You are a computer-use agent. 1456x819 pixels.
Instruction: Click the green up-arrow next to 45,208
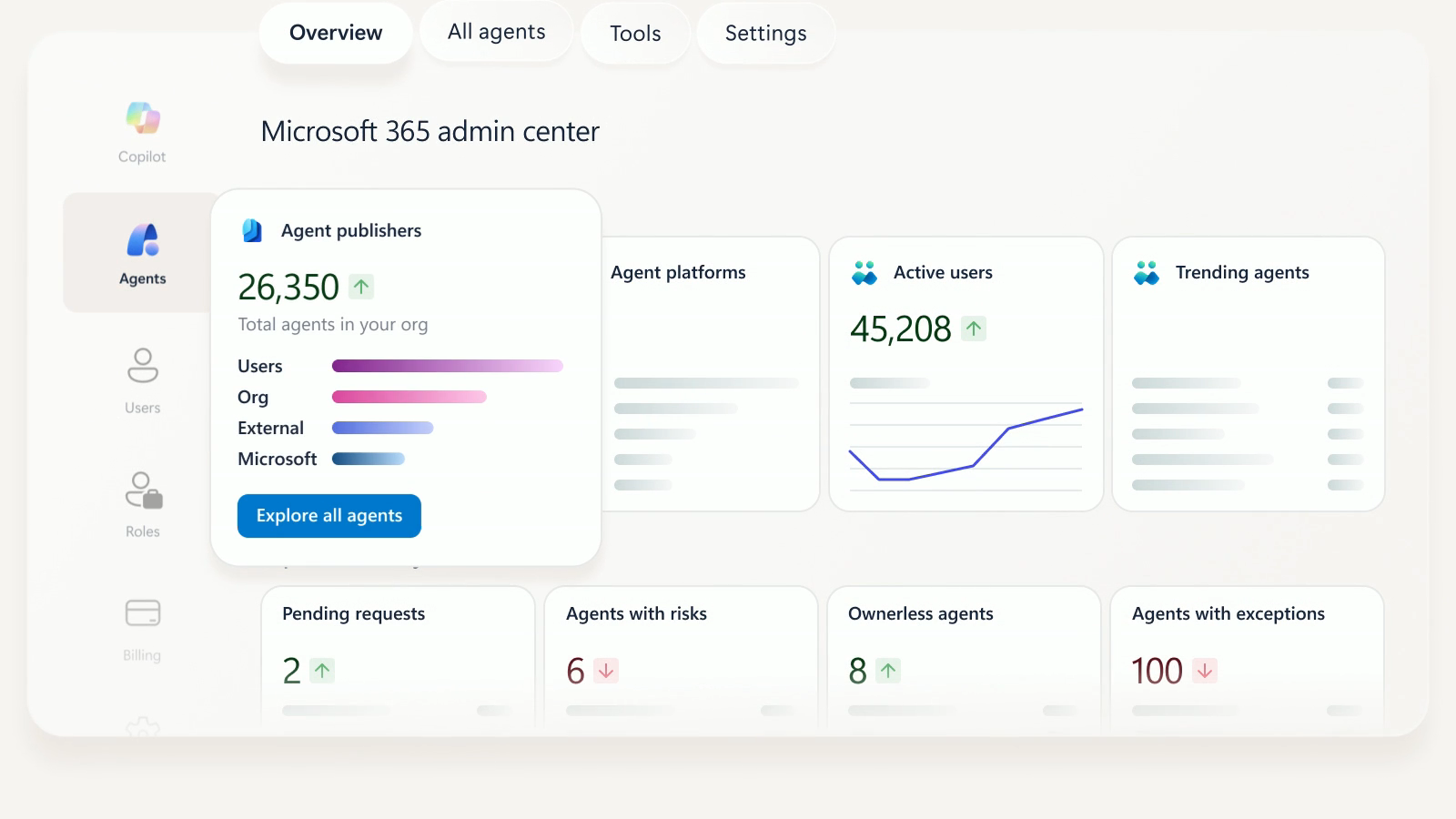point(972,328)
